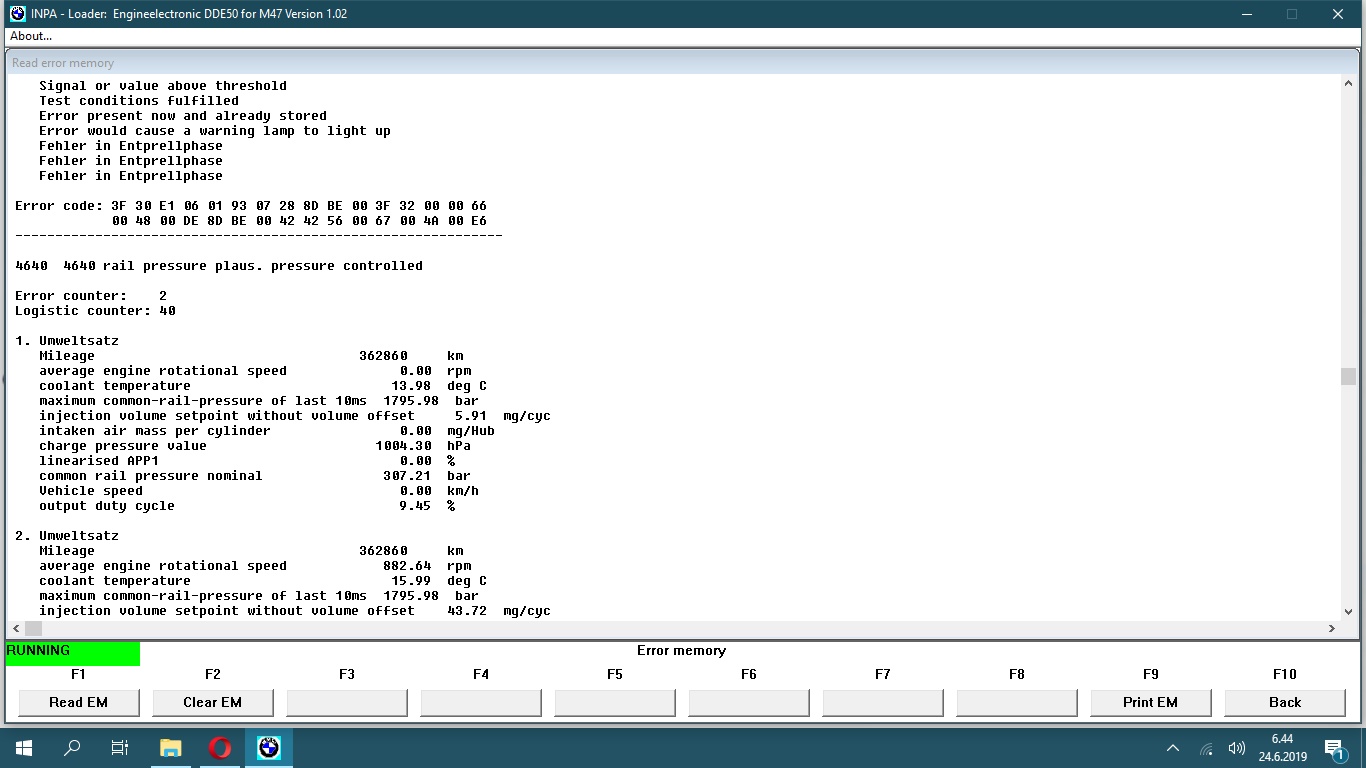The height and width of the screenshot is (768, 1366).
Task: Open the network status icon
Action: [1206, 748]
